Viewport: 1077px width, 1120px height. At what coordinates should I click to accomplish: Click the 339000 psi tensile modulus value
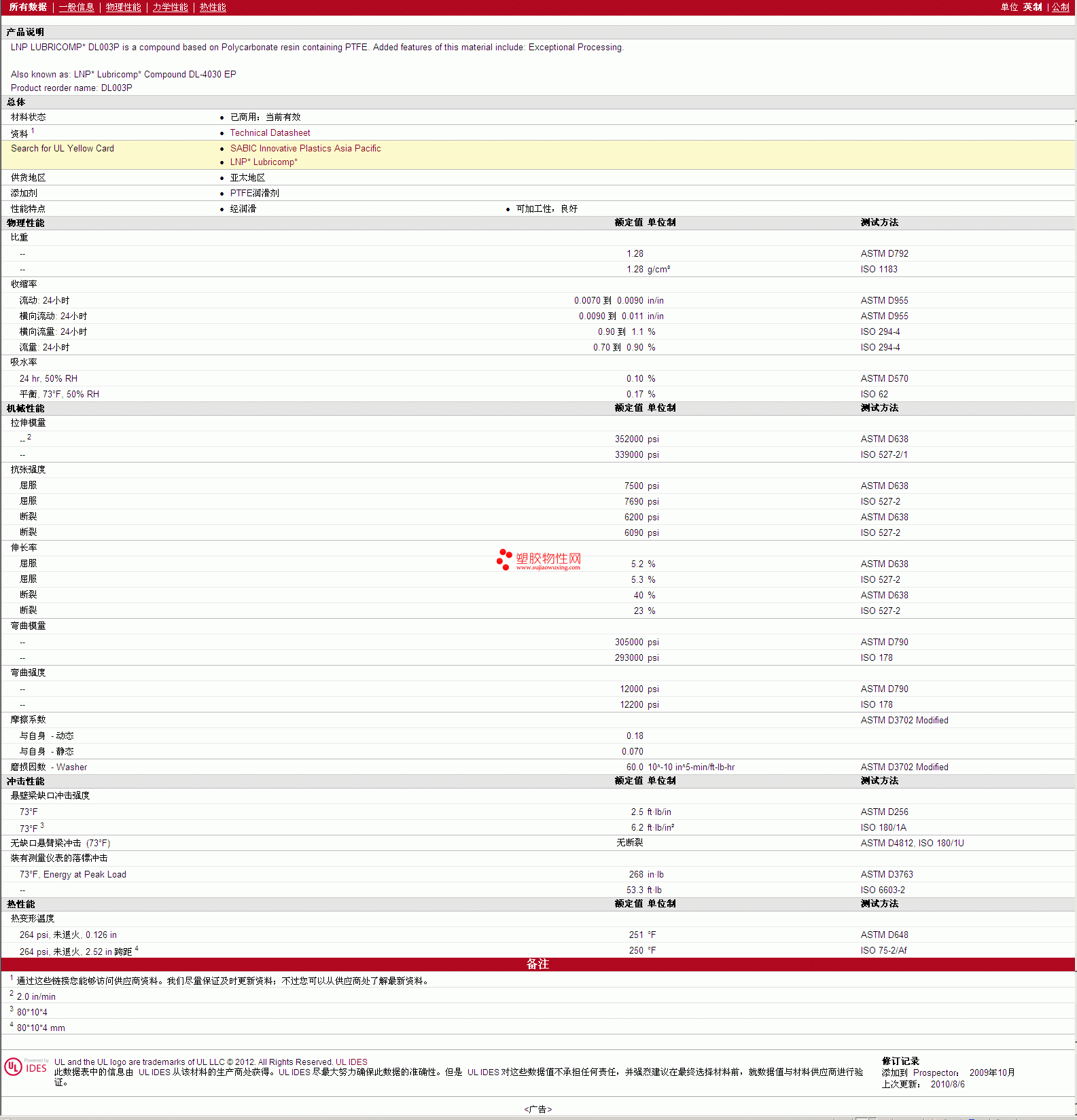637,455
